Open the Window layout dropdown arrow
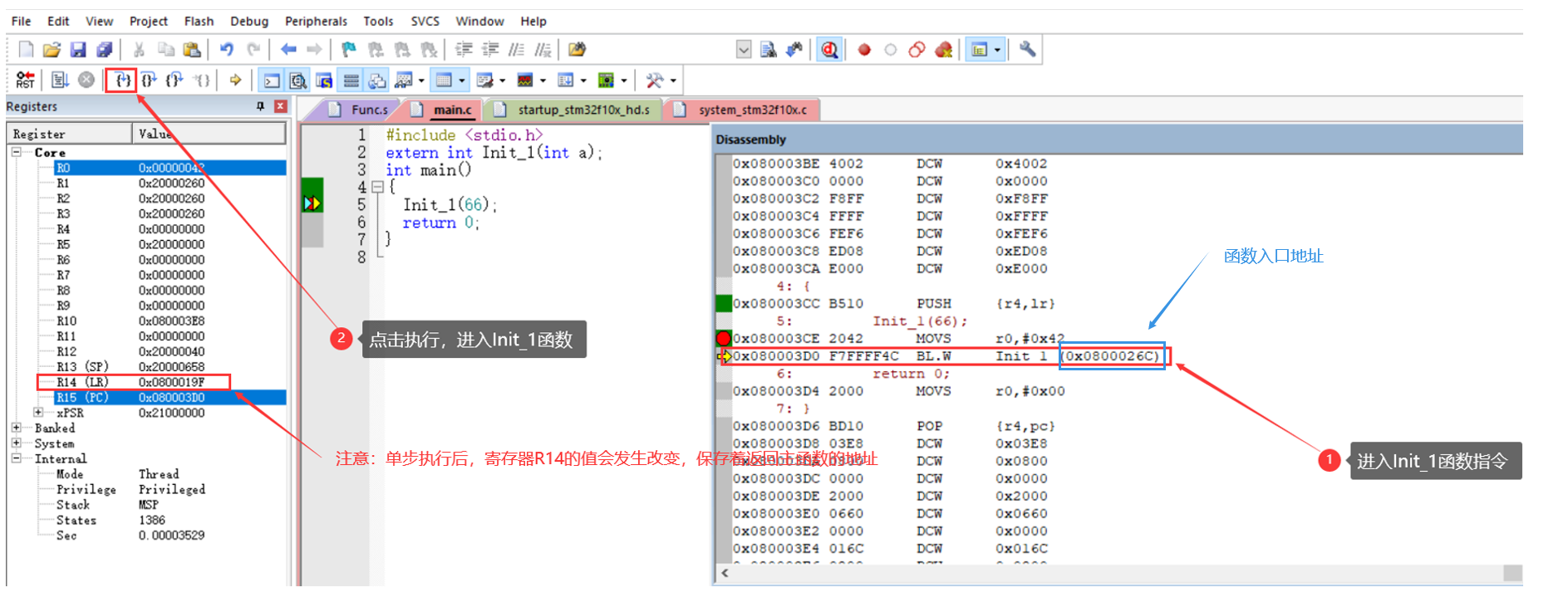Image resolution: width=1568 pixels, height=607 pixels. click(x=997, y=50)
